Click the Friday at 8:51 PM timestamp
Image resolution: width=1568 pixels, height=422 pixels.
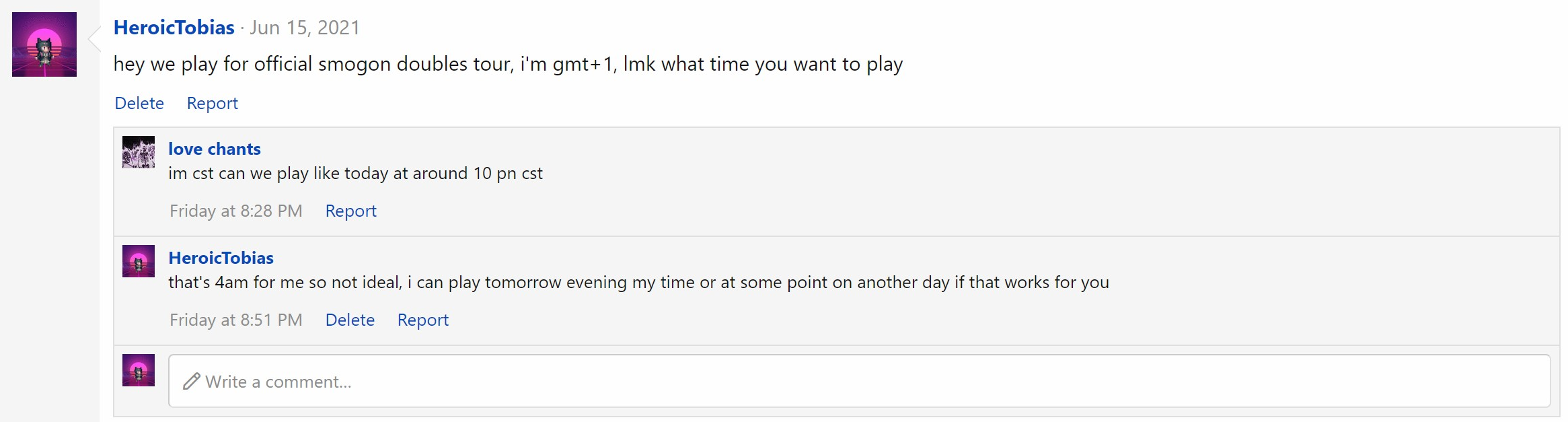point(235,320)
